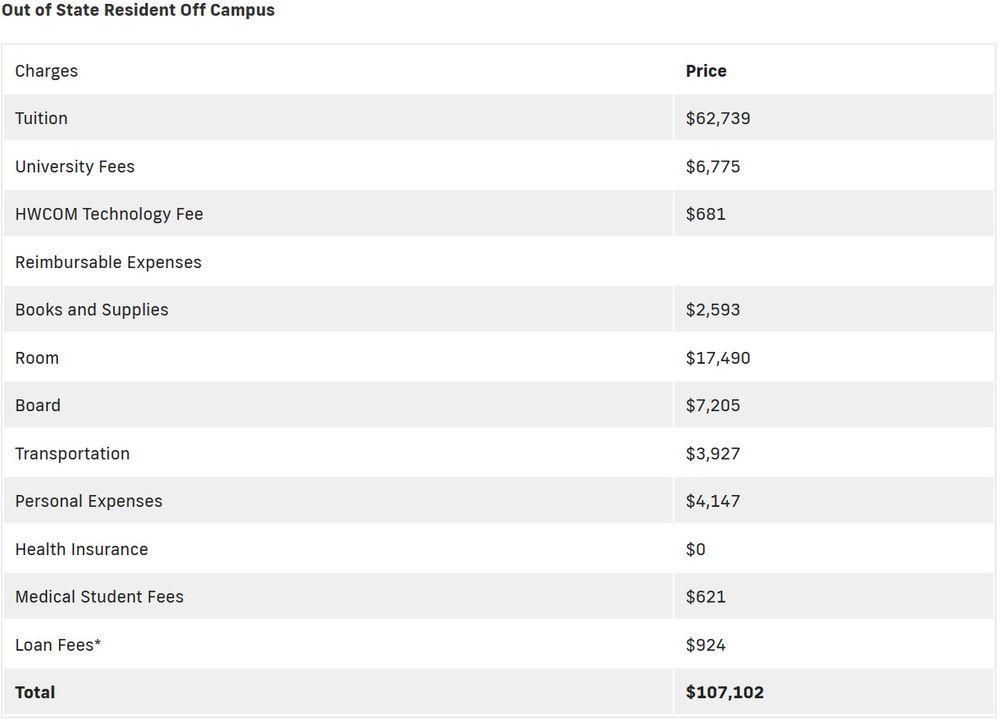Click the Health Insurance label
The image size is (1000, 720).
(x=81, y=549)
